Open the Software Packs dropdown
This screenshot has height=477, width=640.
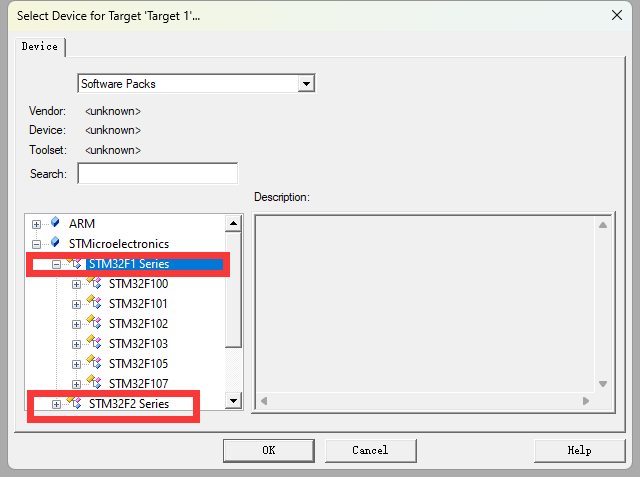pos(306,84)
